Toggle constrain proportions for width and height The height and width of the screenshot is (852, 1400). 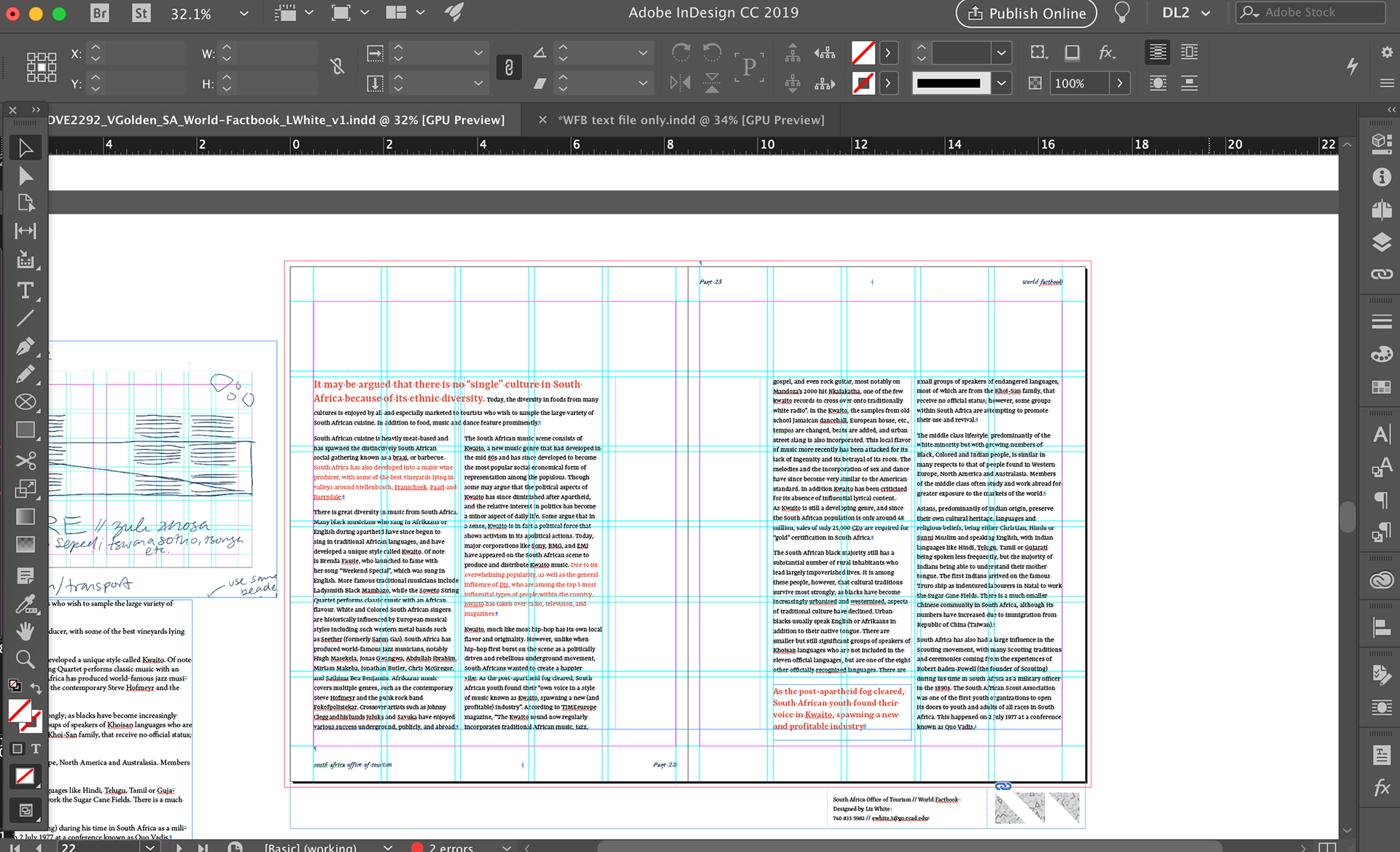tap(337, 67)
